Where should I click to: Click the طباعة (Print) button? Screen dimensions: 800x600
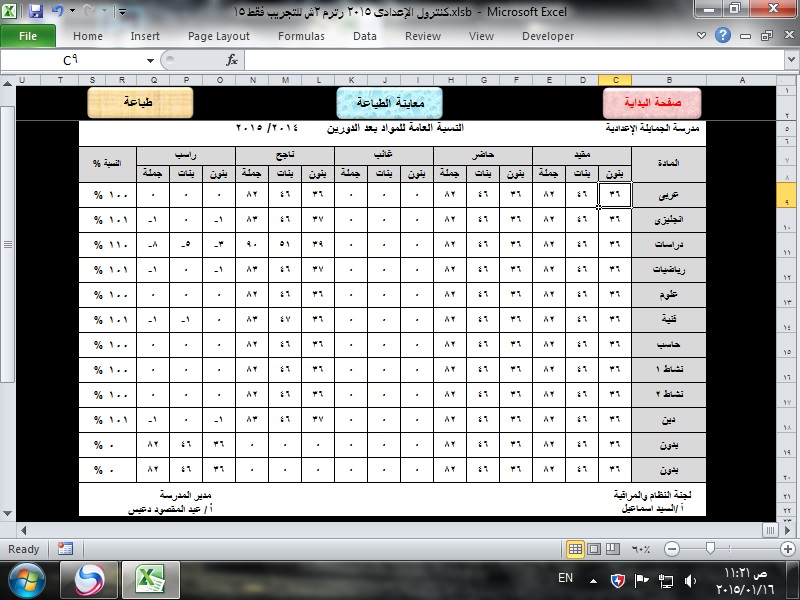tap(138, 102)
